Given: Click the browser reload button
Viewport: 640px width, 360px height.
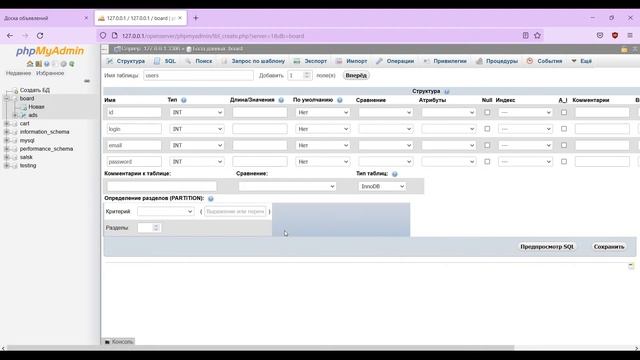Looking at the screenshot, I should (40, 36).
